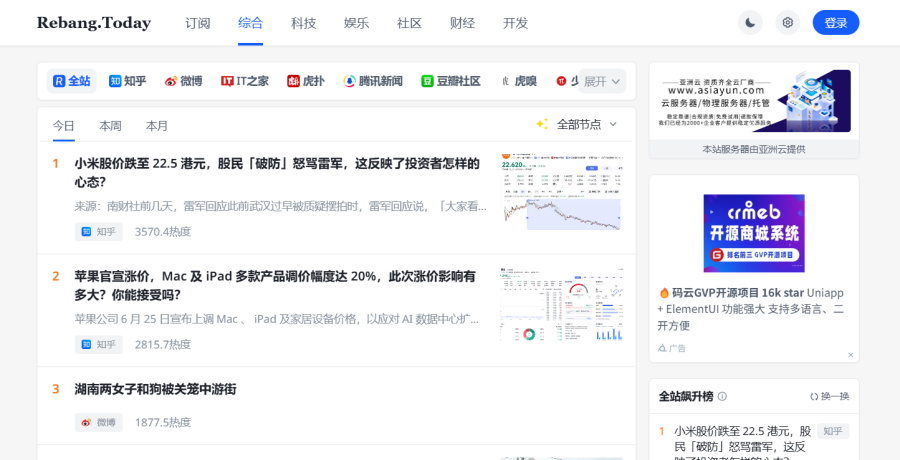The width and height of the screenshot is (900, 460).
Task: Switch to the 财经 tab
Action: click(x=463, y=23)
